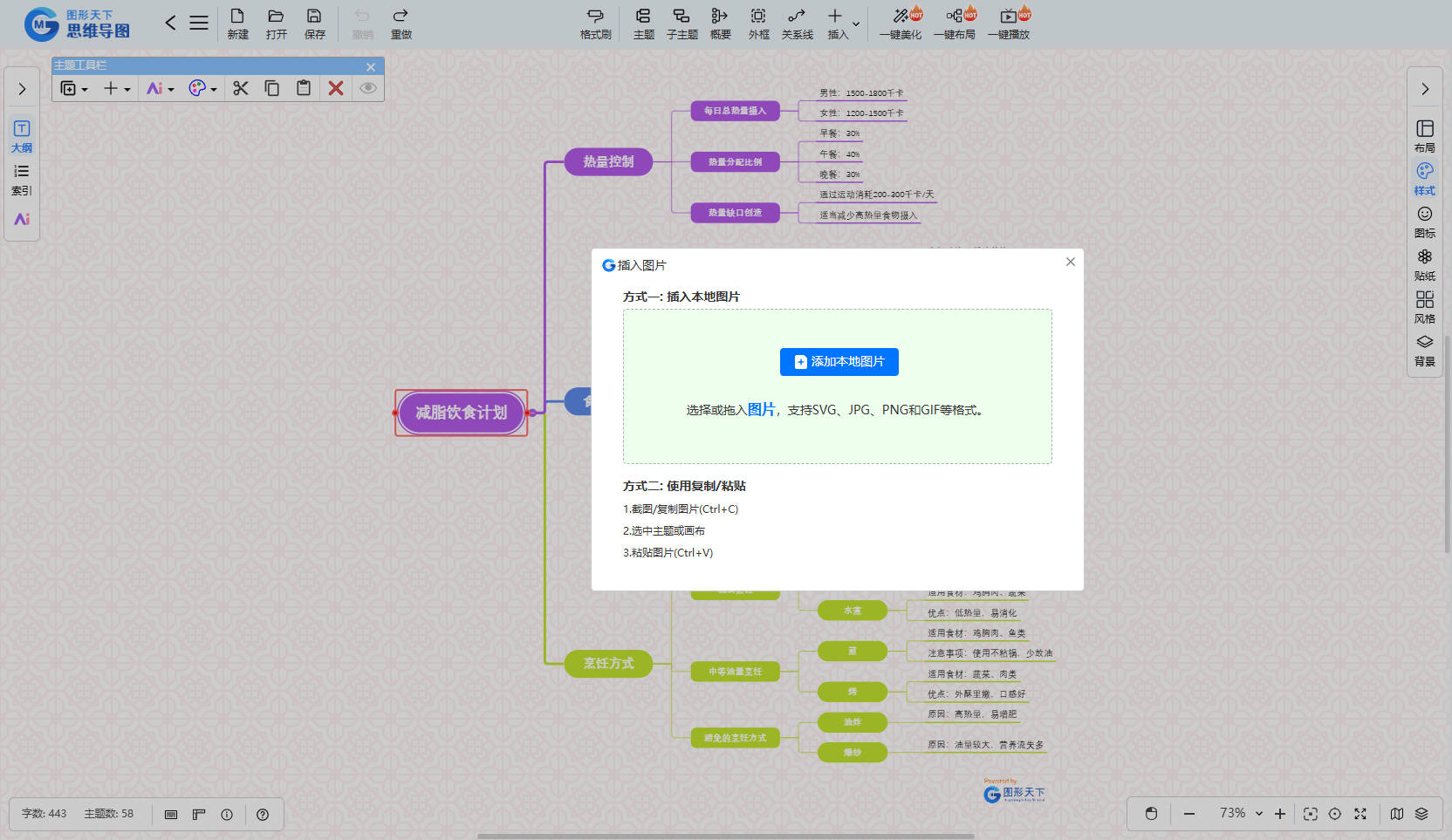Screen dimensions: 1452x840
Task: Click the scissors cut icon
Action: point(241,88)
